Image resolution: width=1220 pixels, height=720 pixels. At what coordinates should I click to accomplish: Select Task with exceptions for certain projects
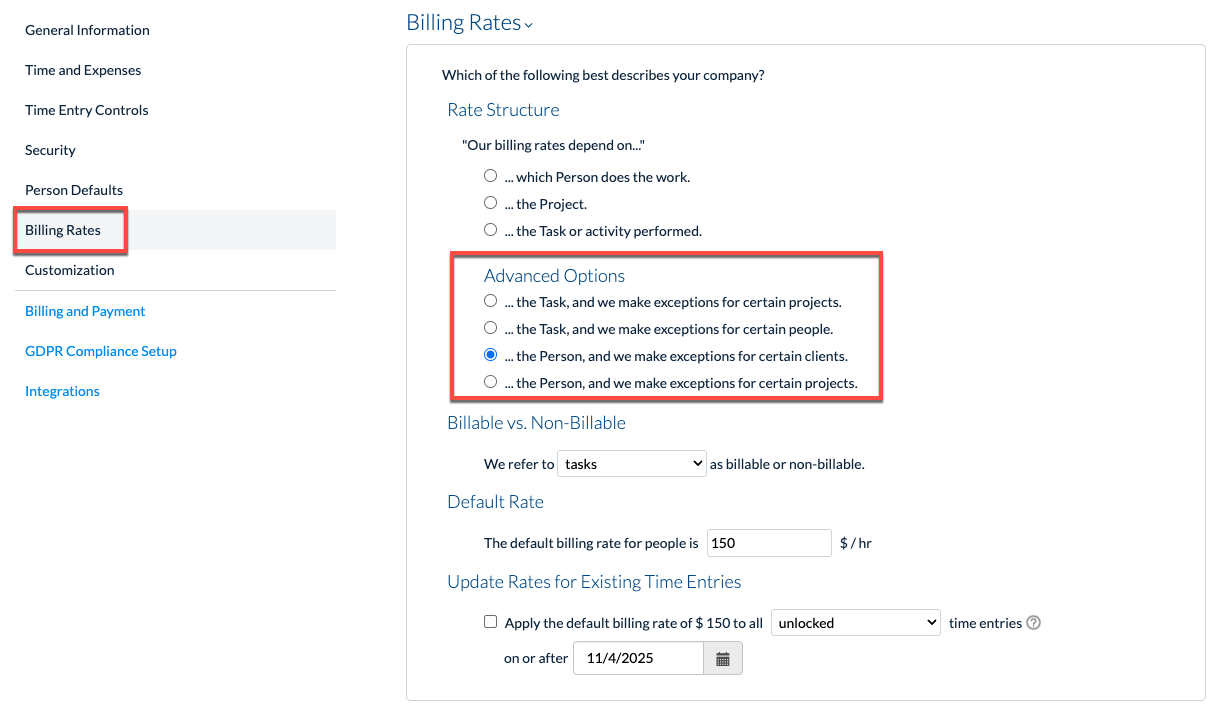pyautogui.click(x=490, y=301)
